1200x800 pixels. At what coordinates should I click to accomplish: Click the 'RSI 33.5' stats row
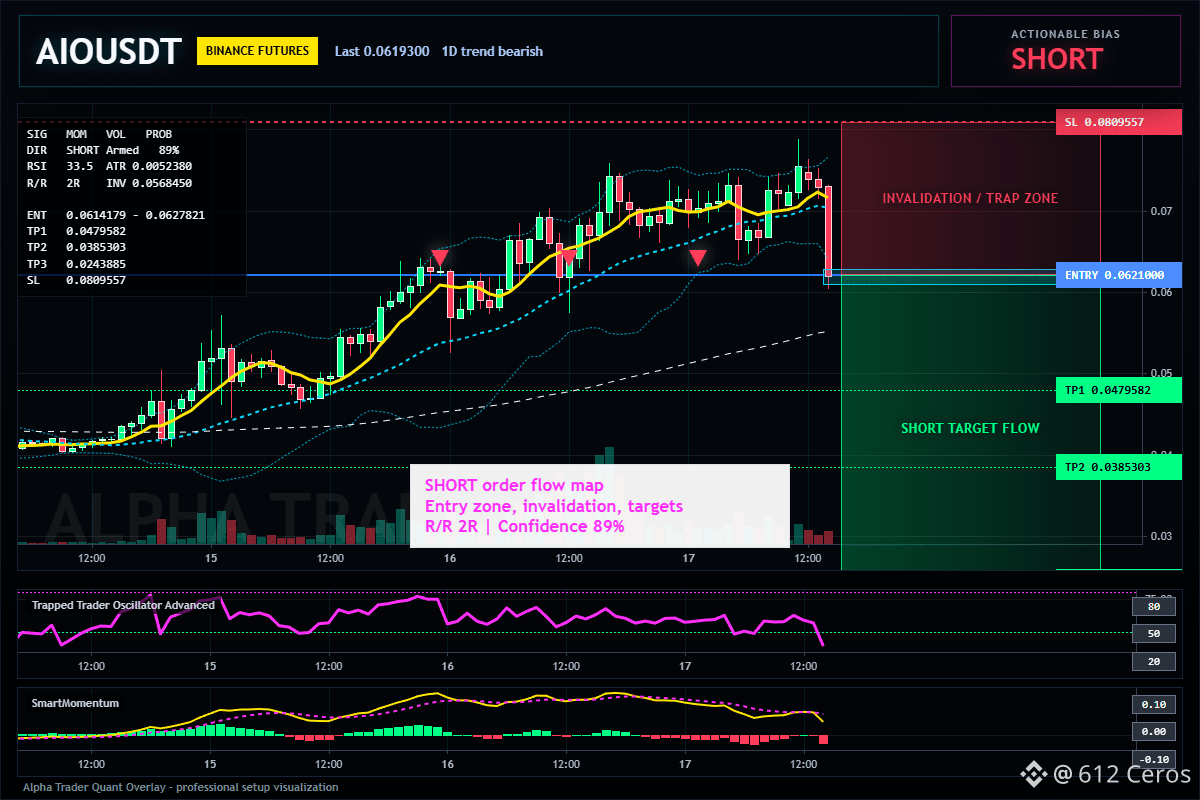click(x=110, y=166)
